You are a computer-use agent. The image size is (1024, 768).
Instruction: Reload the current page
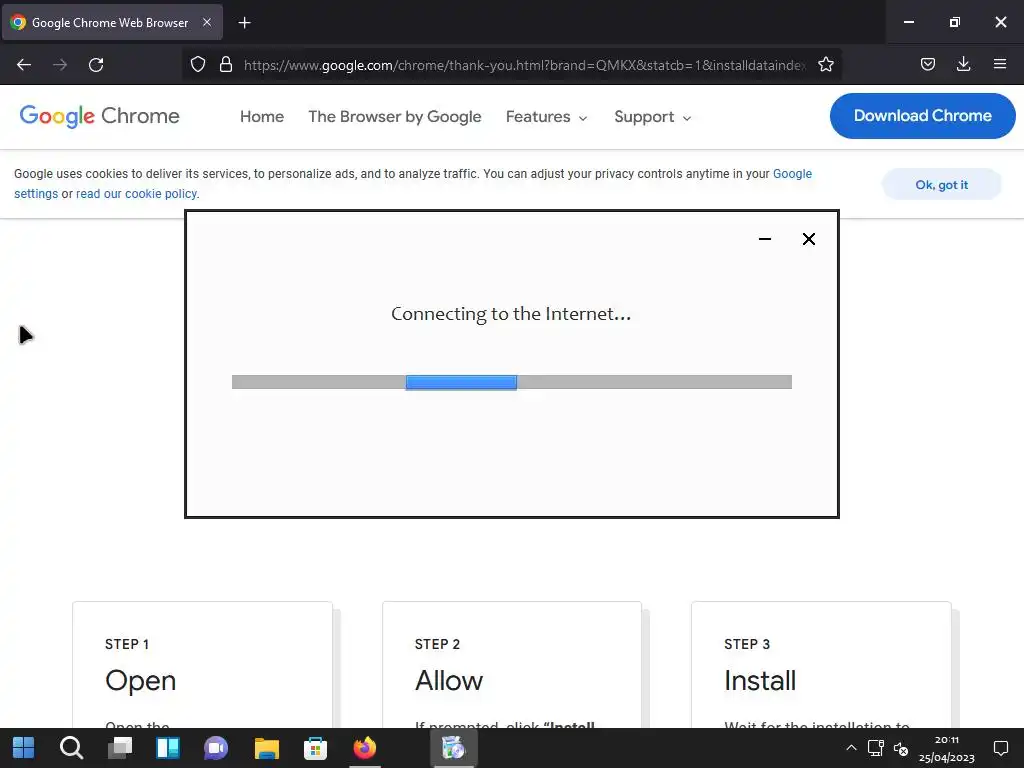coord(96,65)
